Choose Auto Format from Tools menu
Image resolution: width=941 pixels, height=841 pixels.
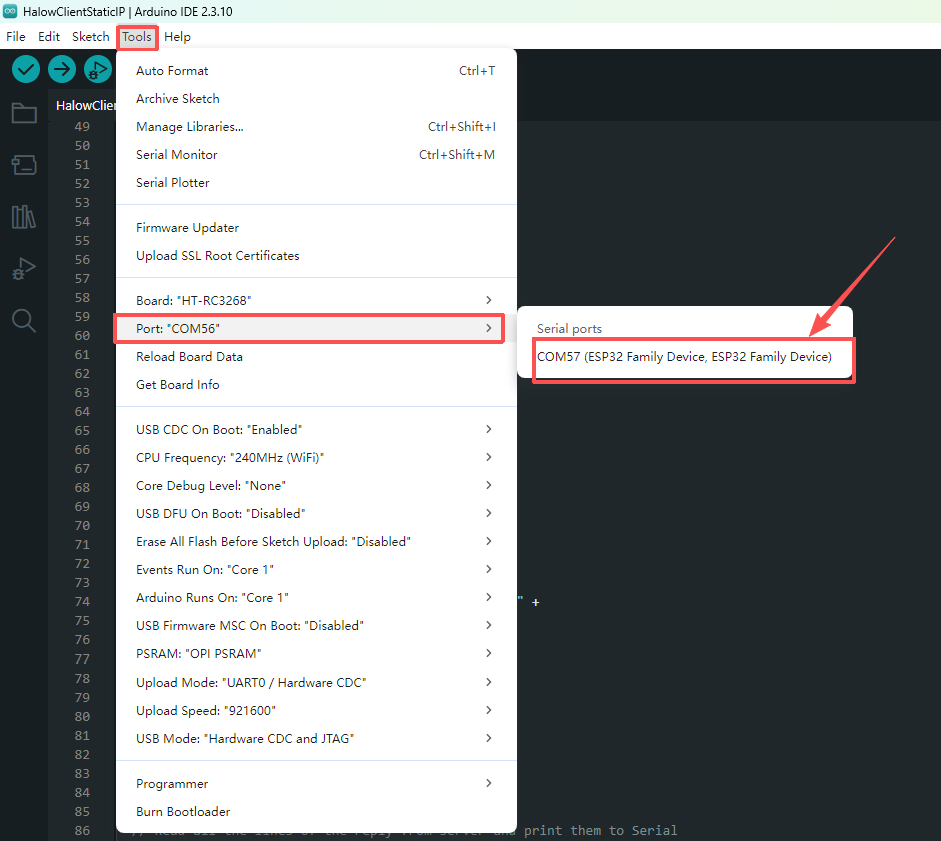[x=316, y=71]
